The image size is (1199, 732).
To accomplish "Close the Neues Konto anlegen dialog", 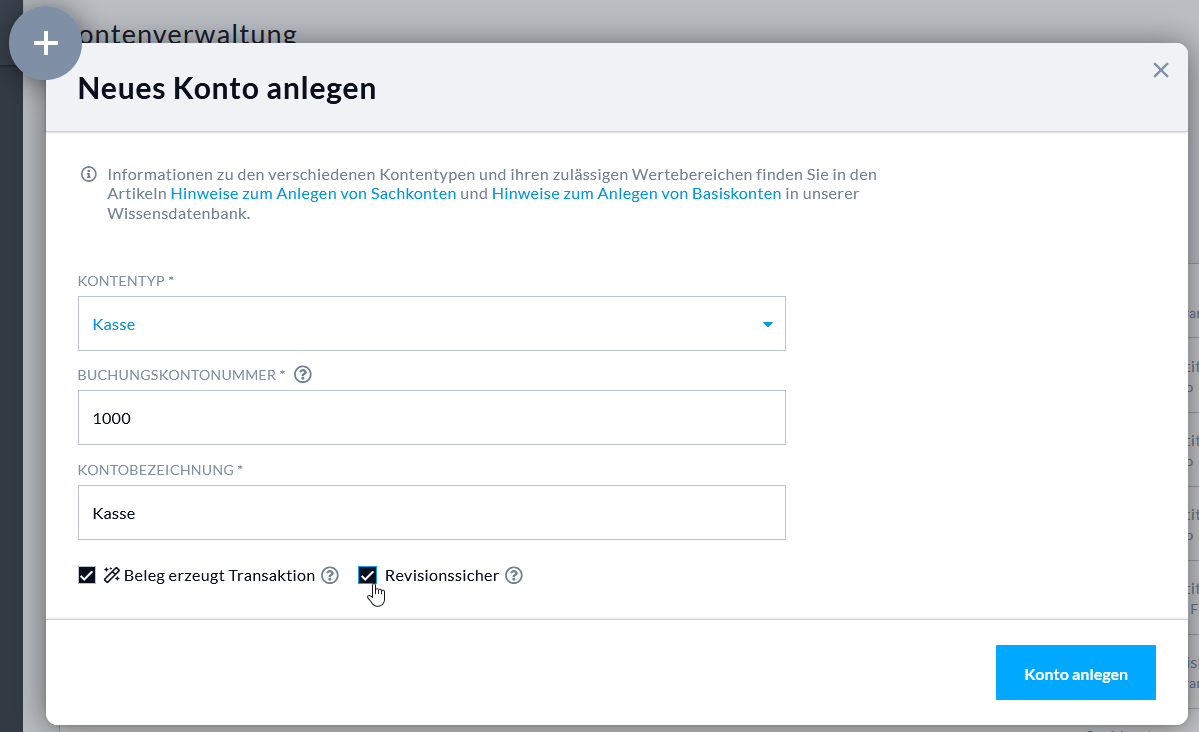I will 1160,70.
